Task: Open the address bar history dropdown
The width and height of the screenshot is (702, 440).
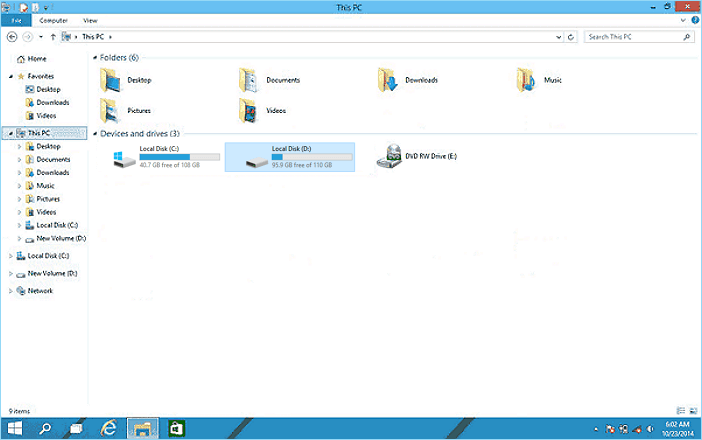Action: coord(556,37)
